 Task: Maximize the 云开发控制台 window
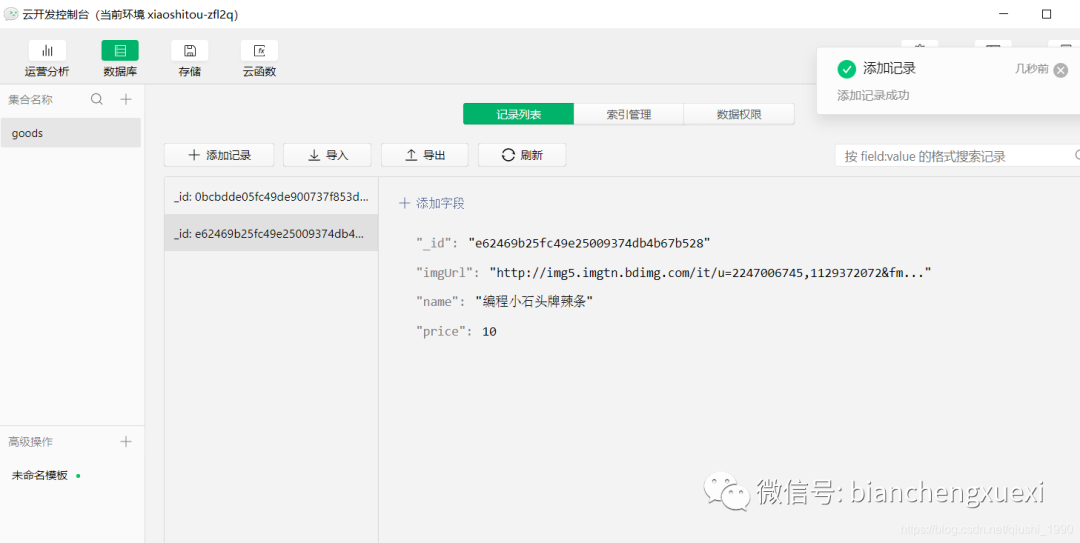coord(1047,14)
